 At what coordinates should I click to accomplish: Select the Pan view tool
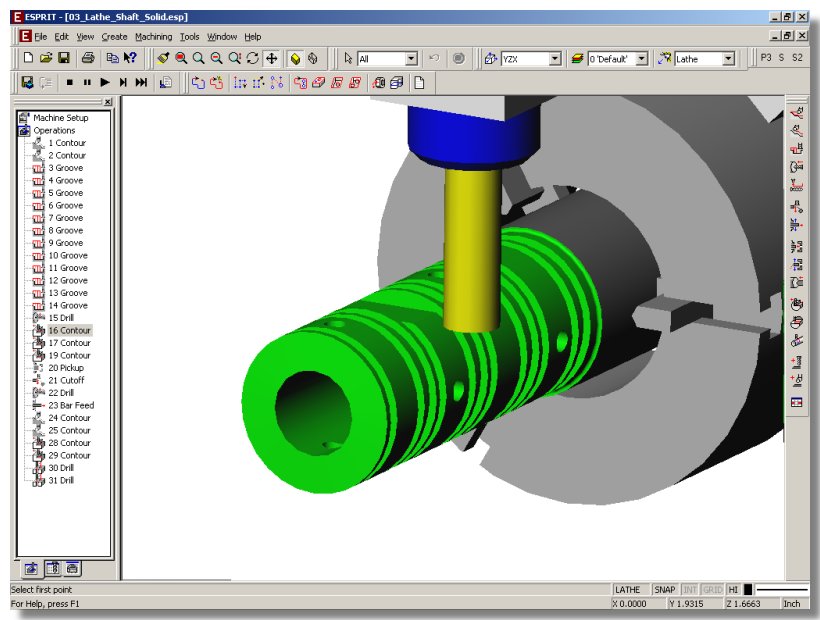point(271,59)
